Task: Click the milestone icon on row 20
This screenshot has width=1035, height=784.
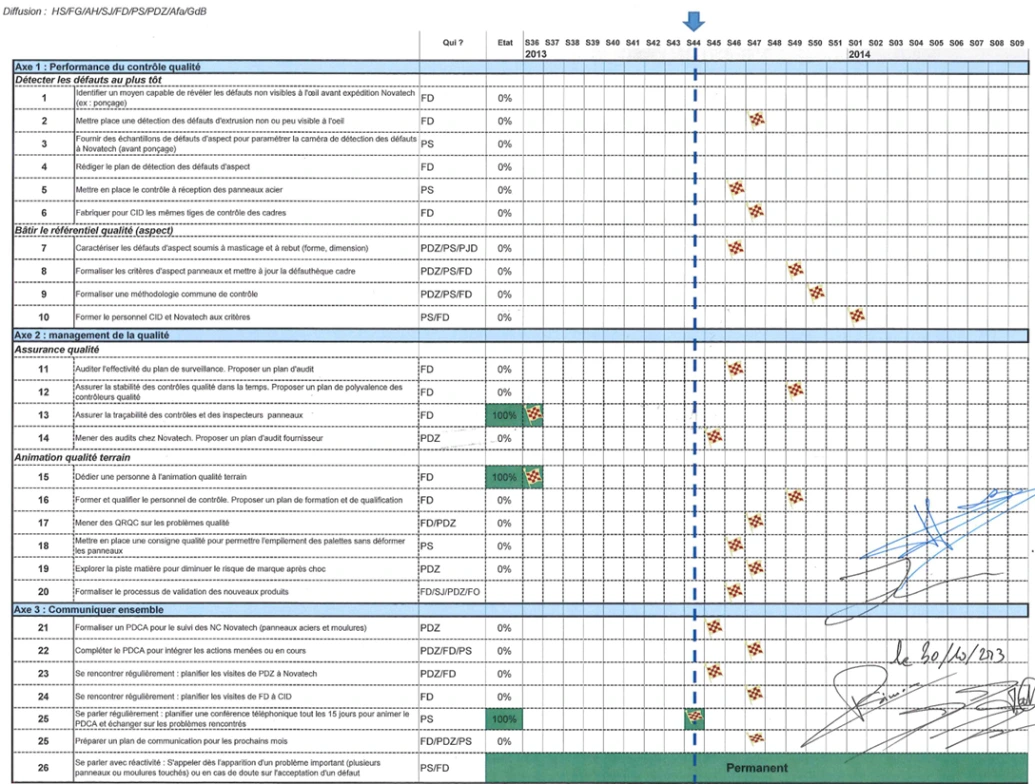Action: [733, 589]
